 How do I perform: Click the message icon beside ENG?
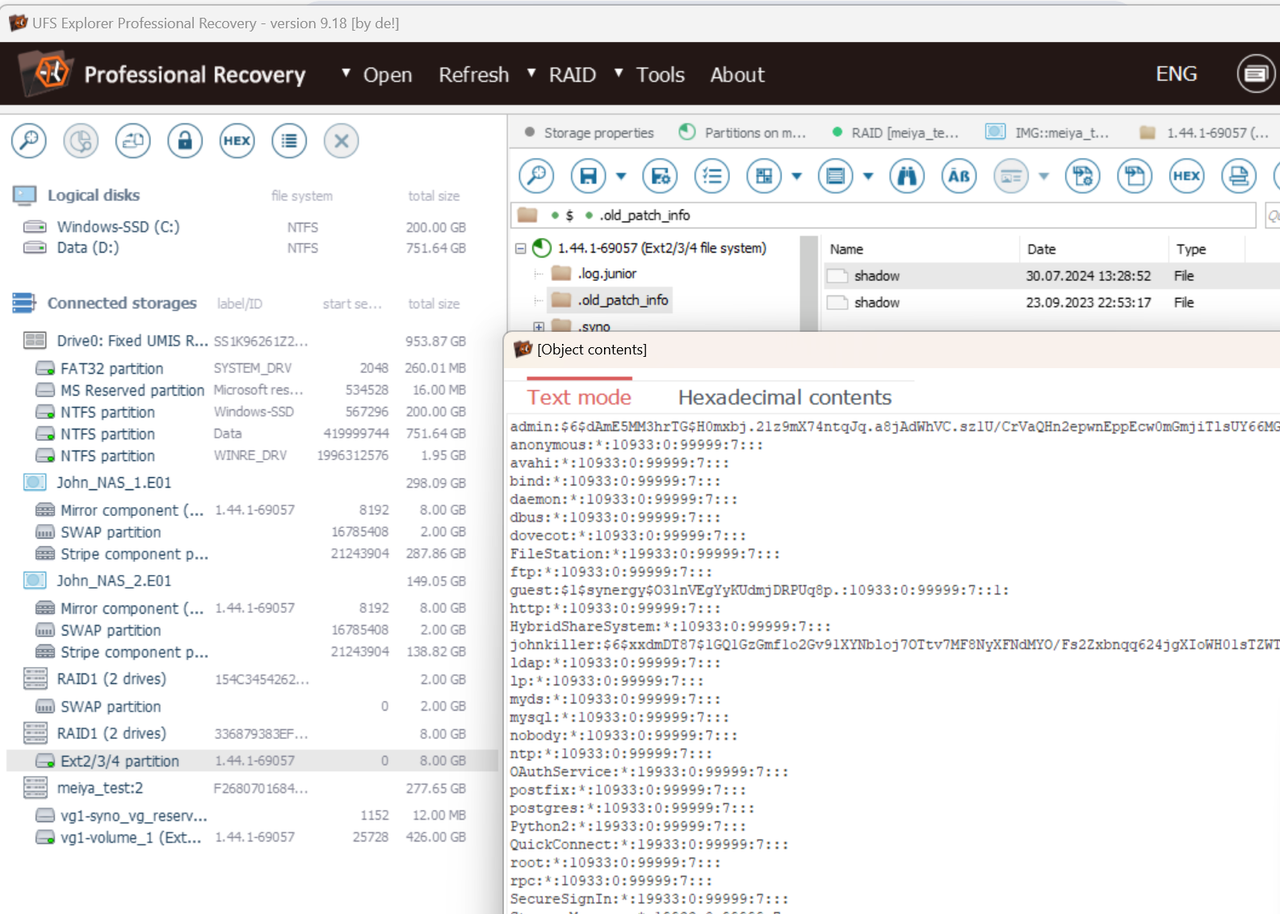1256,74
